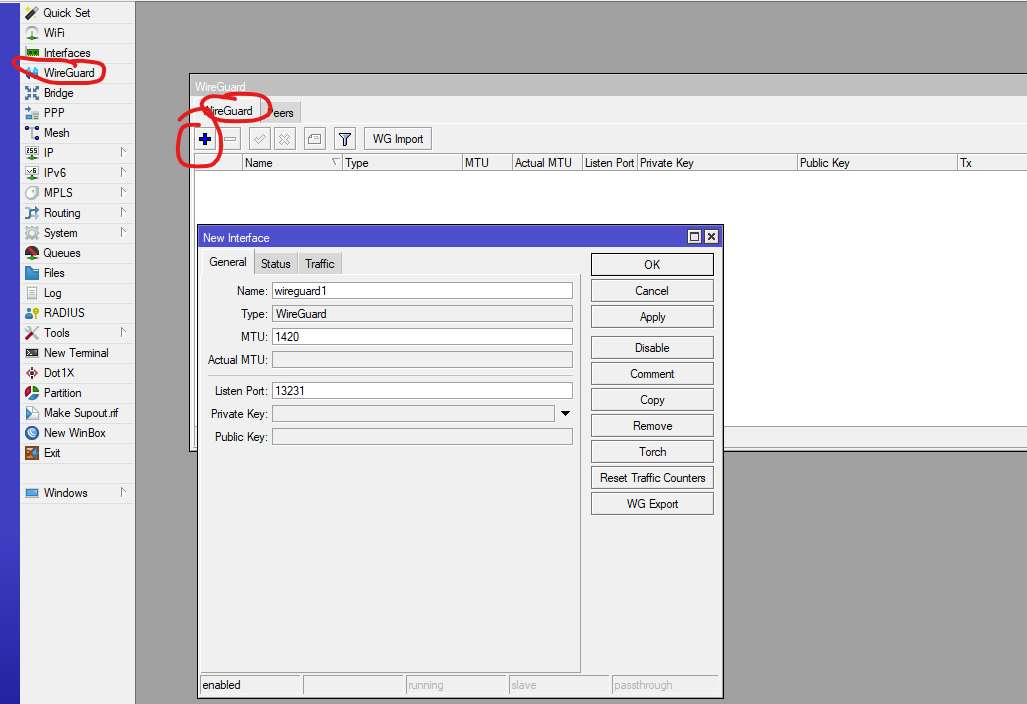Sort by the Actual MTU column header
The width and height of the screenshot is (1027, 704).
(x=547, y=163)
